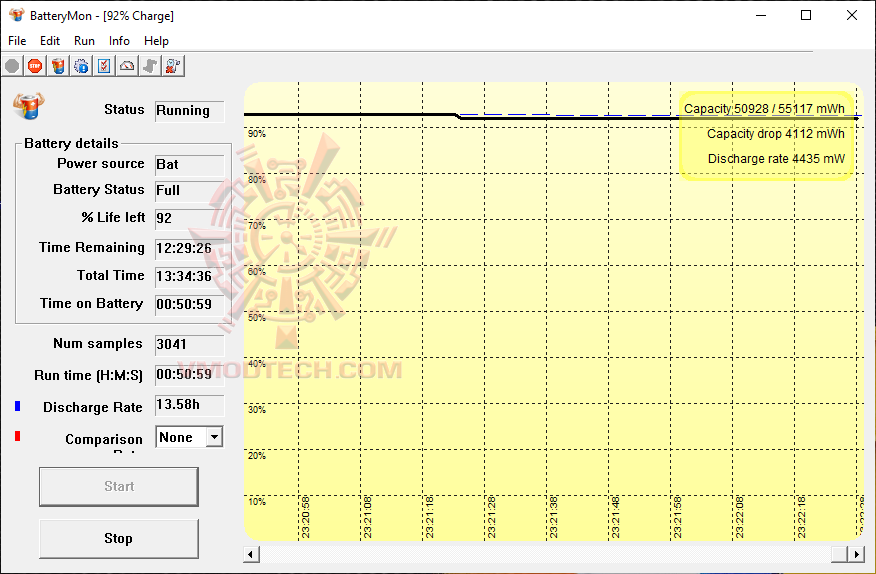Open the Info menu

coord(119,41)
